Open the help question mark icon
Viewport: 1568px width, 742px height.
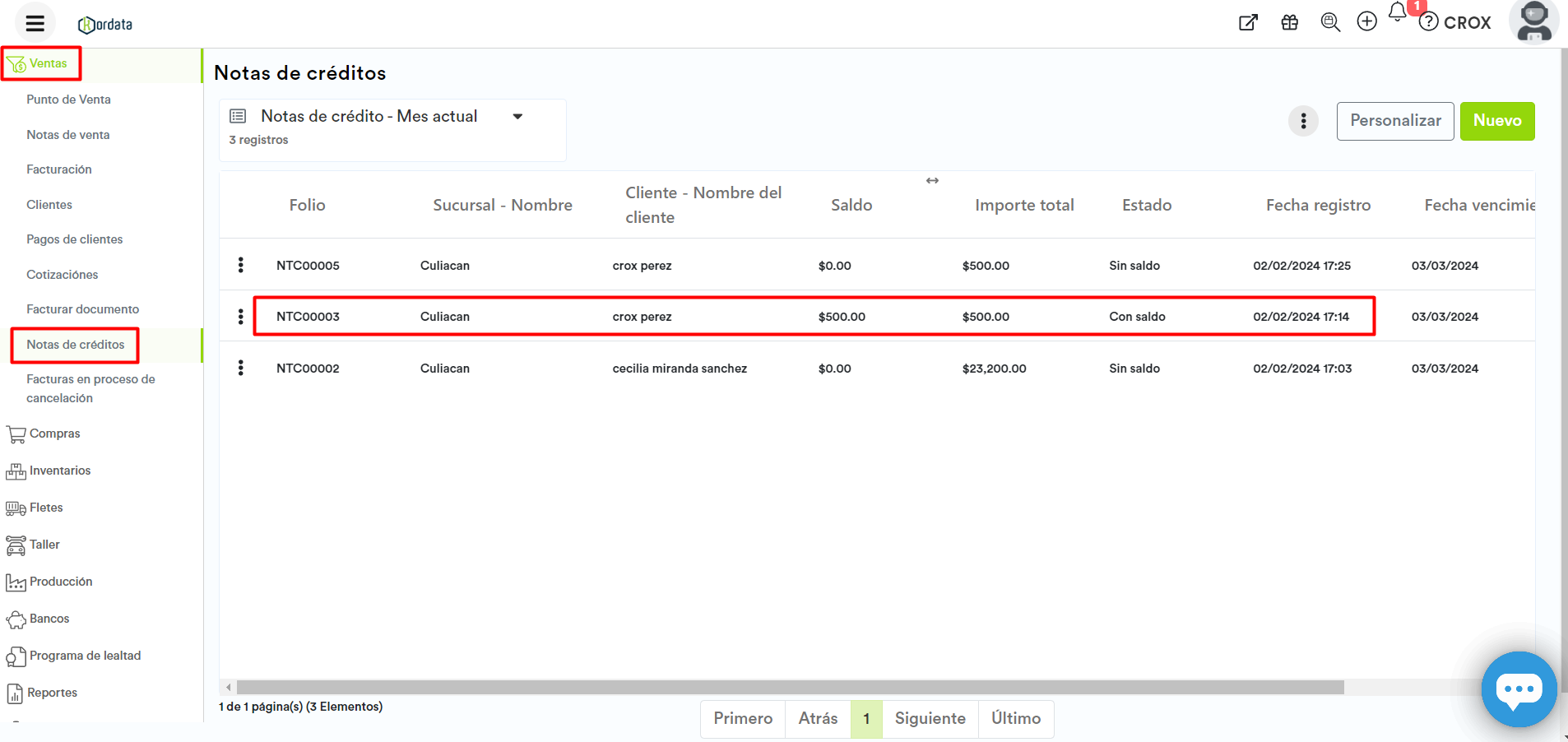pyautogui.click(x=1429, y=22)
